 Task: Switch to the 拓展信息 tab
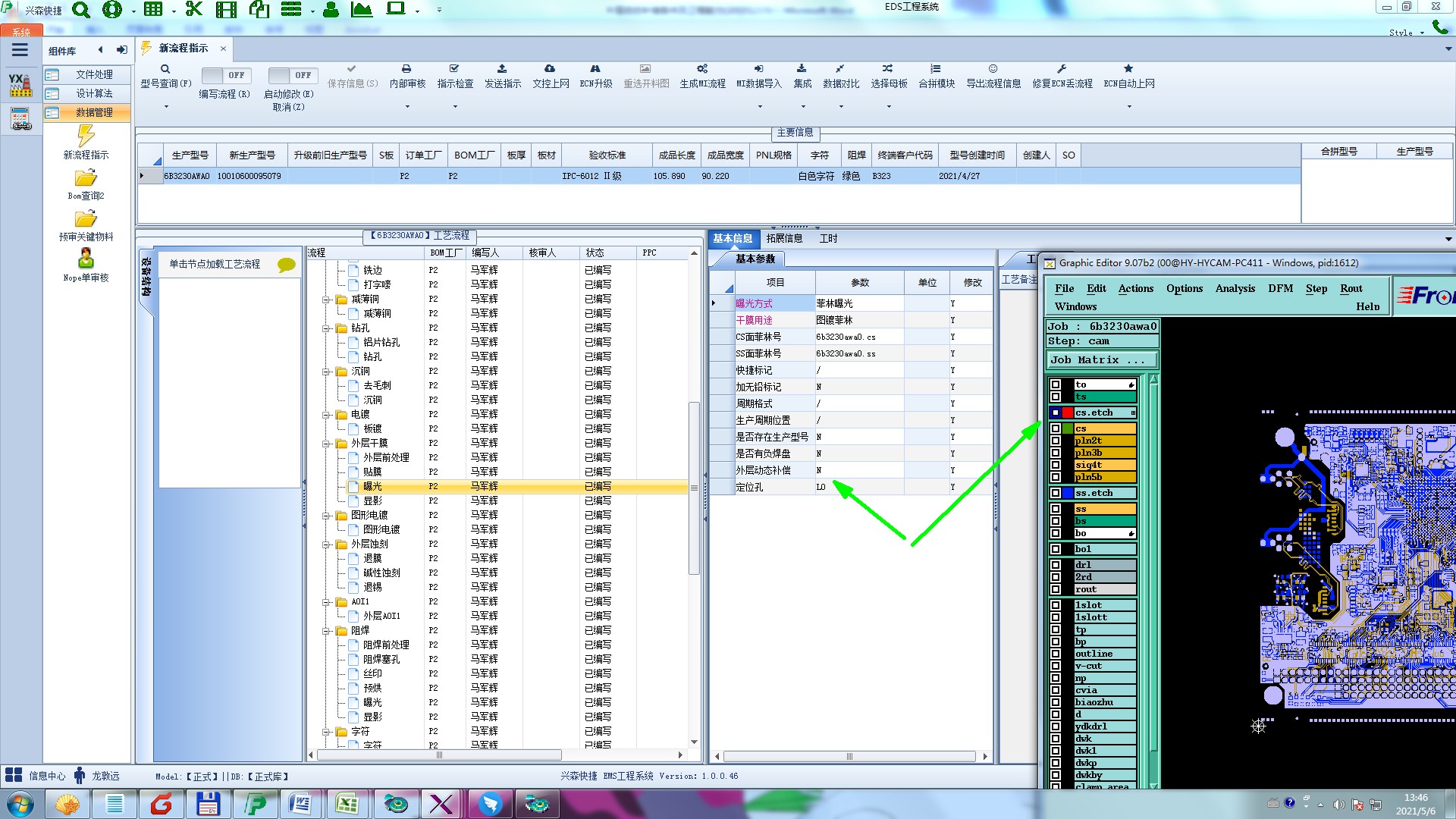(x=784, y=238)
